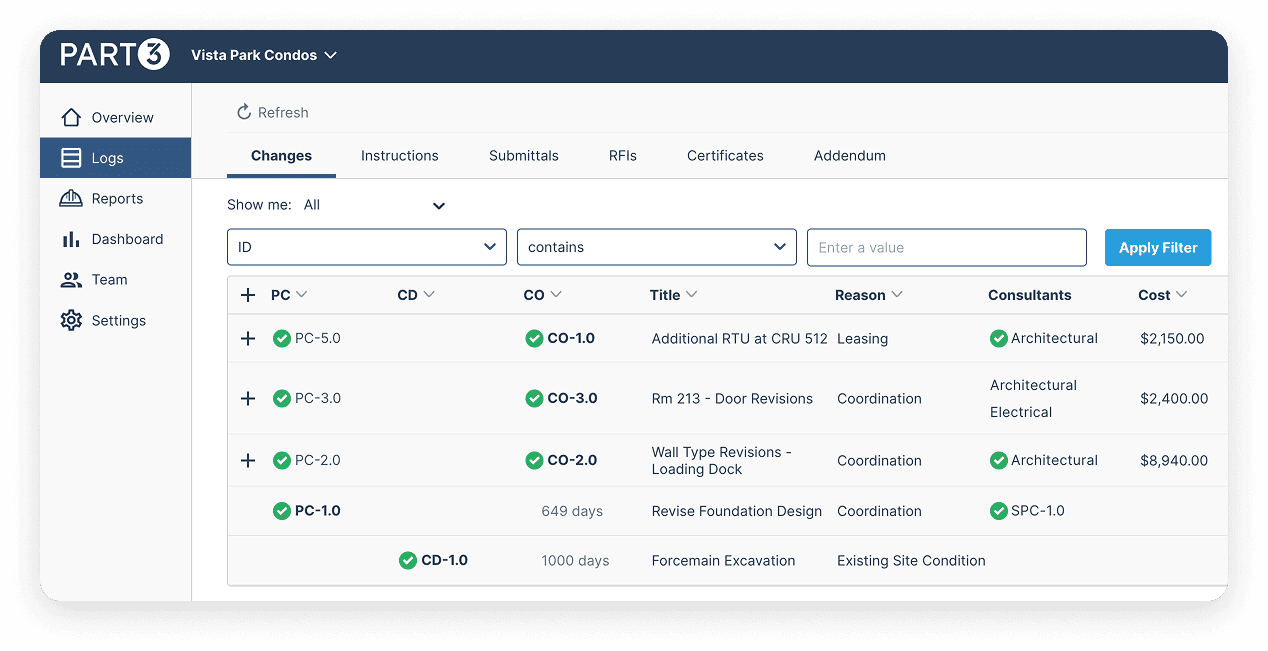
Task: Expand the PC-2.0 row
Action: pyautogui.click(x=248, y=461)
